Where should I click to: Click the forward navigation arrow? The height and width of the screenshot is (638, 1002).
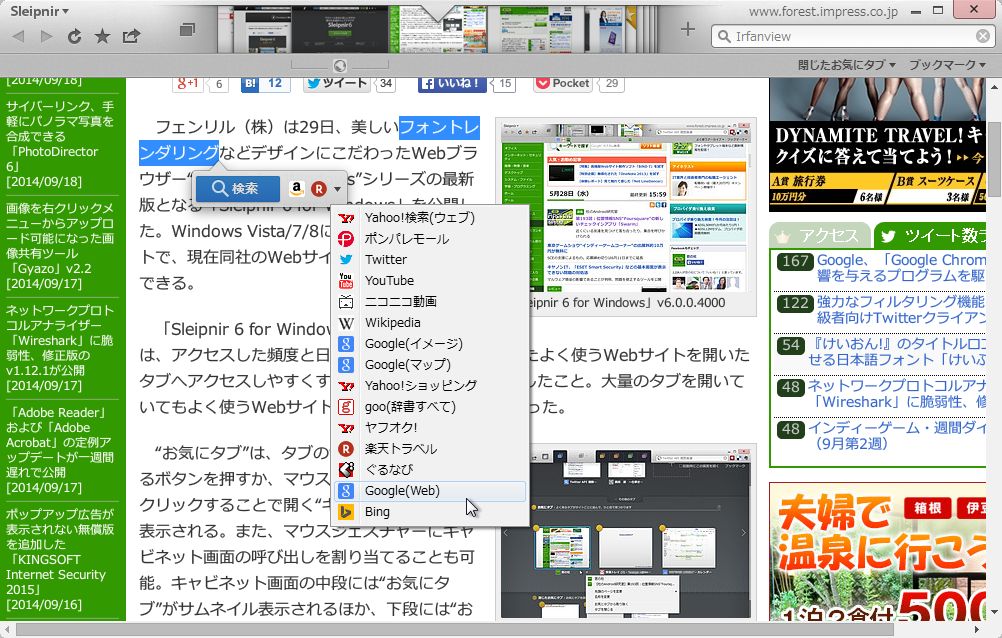tap(45, 35)
